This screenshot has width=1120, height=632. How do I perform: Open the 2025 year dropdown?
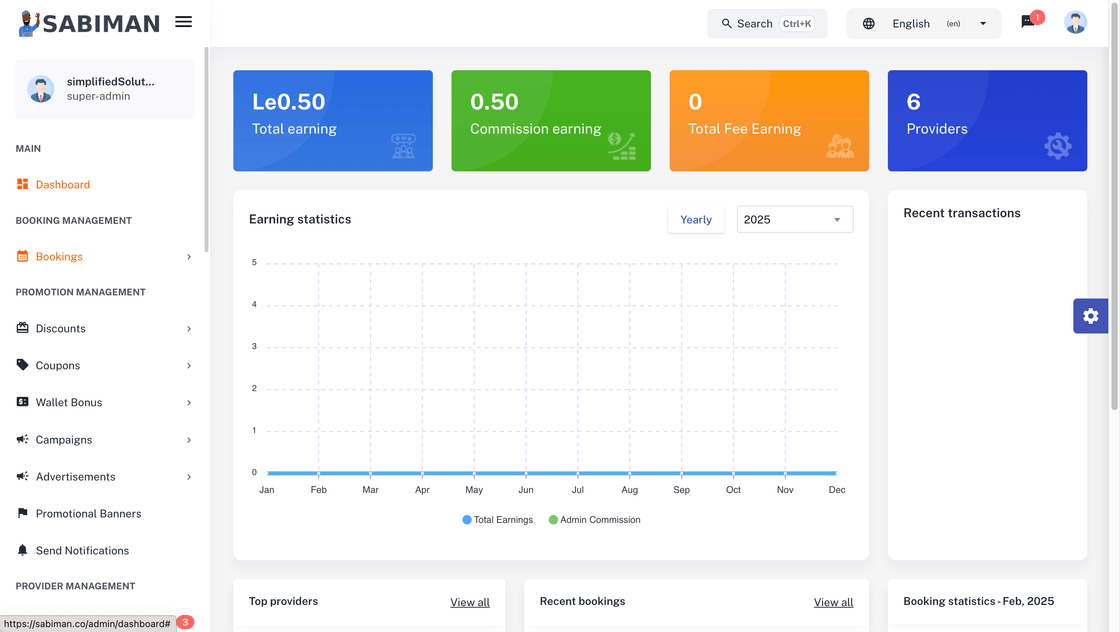point(795,219)
